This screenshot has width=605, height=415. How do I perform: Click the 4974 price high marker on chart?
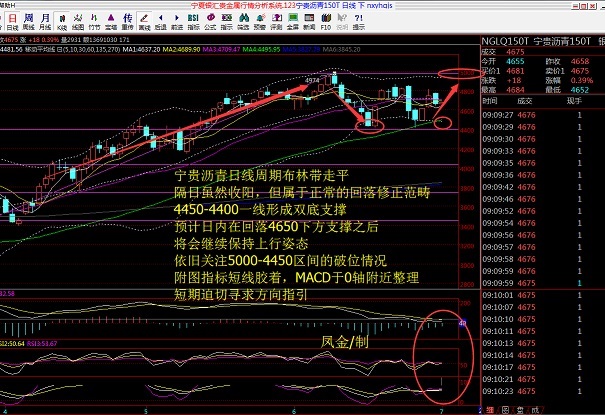(x=312, y=79)
